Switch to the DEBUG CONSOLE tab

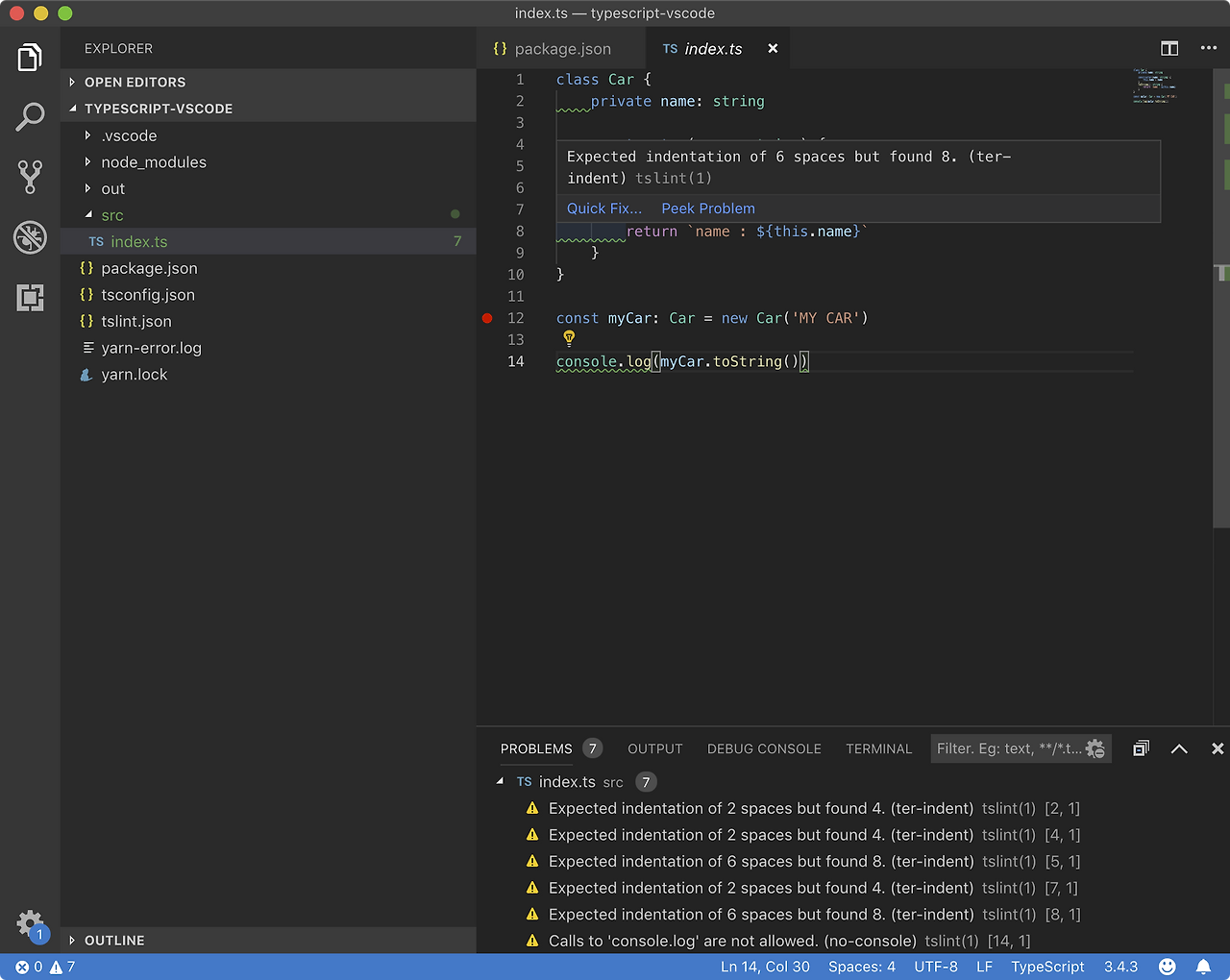tap(764, 748)
